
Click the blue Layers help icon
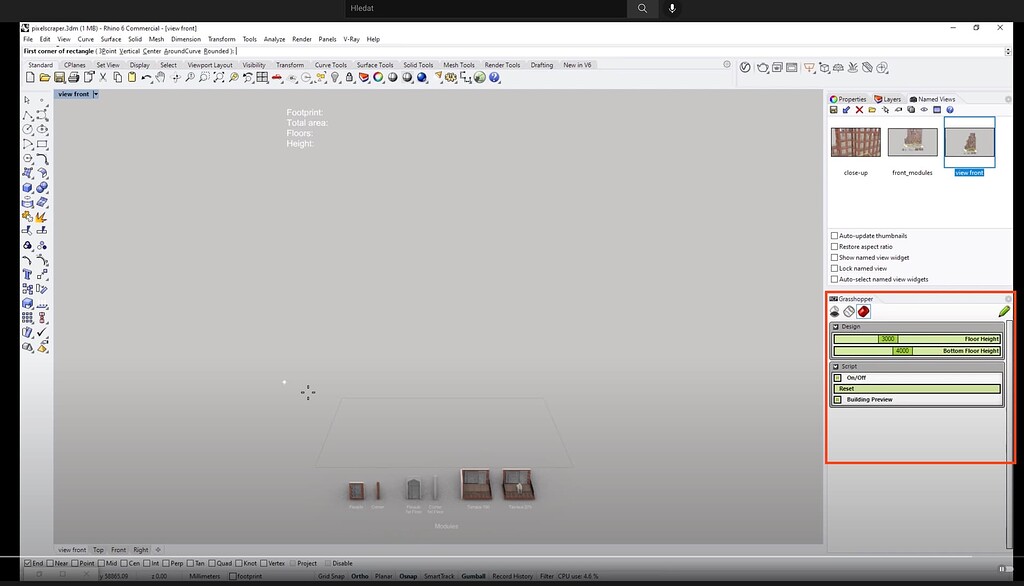tap(949, 110)
